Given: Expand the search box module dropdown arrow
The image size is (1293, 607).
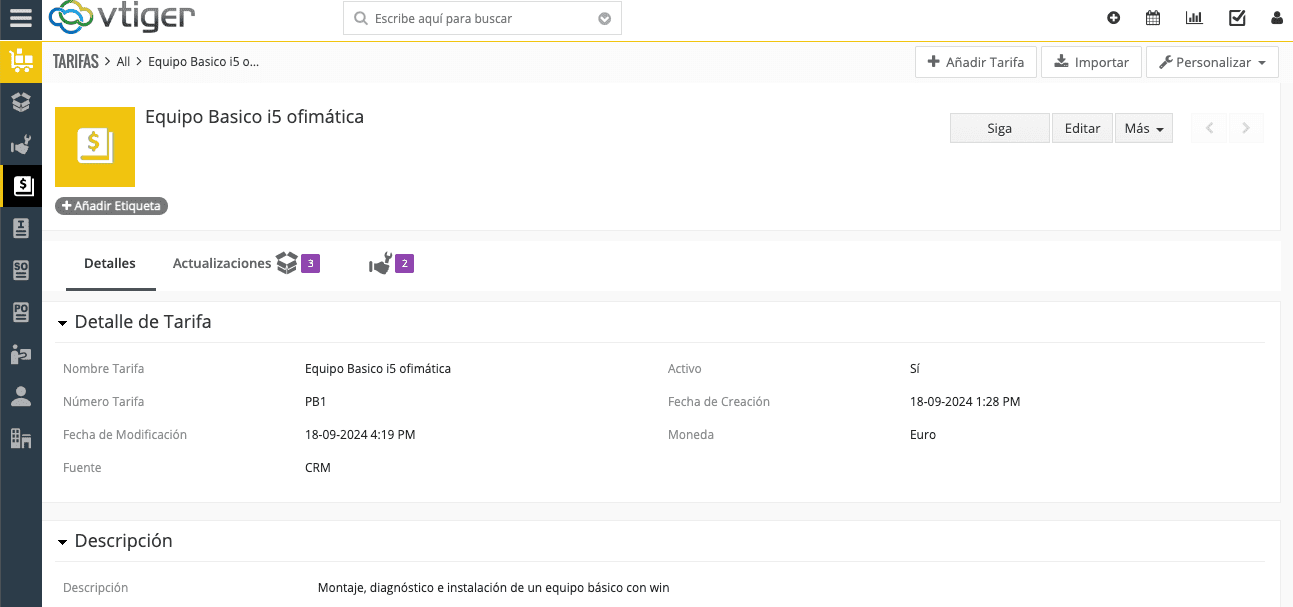Looking at the screenshot, I should click(604, 19).
